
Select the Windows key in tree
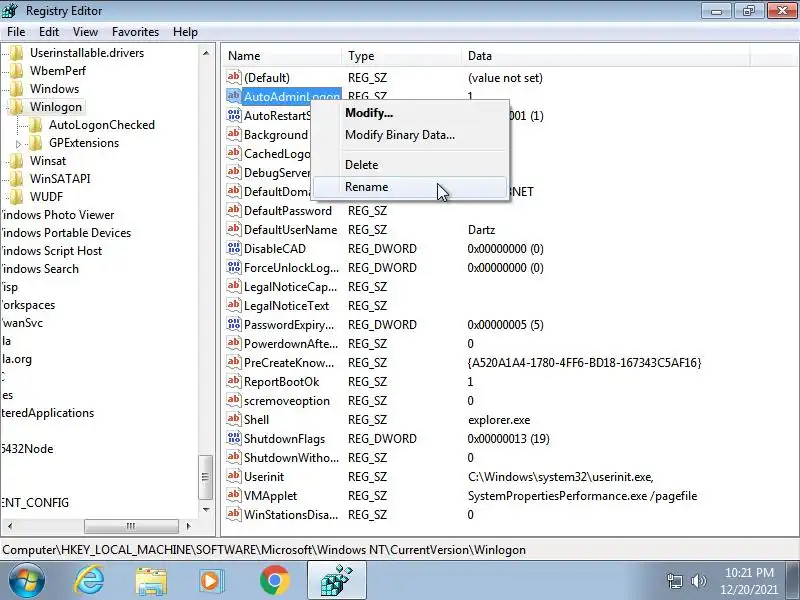pos(54,89)
